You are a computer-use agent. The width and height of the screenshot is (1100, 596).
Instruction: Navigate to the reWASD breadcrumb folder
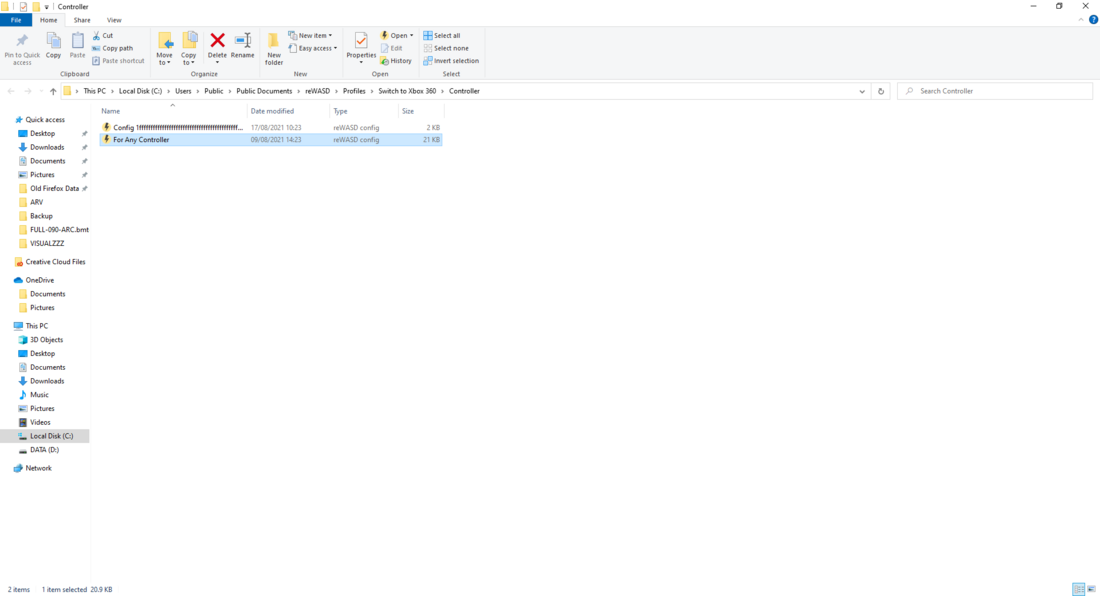click(x=317, y=91)
